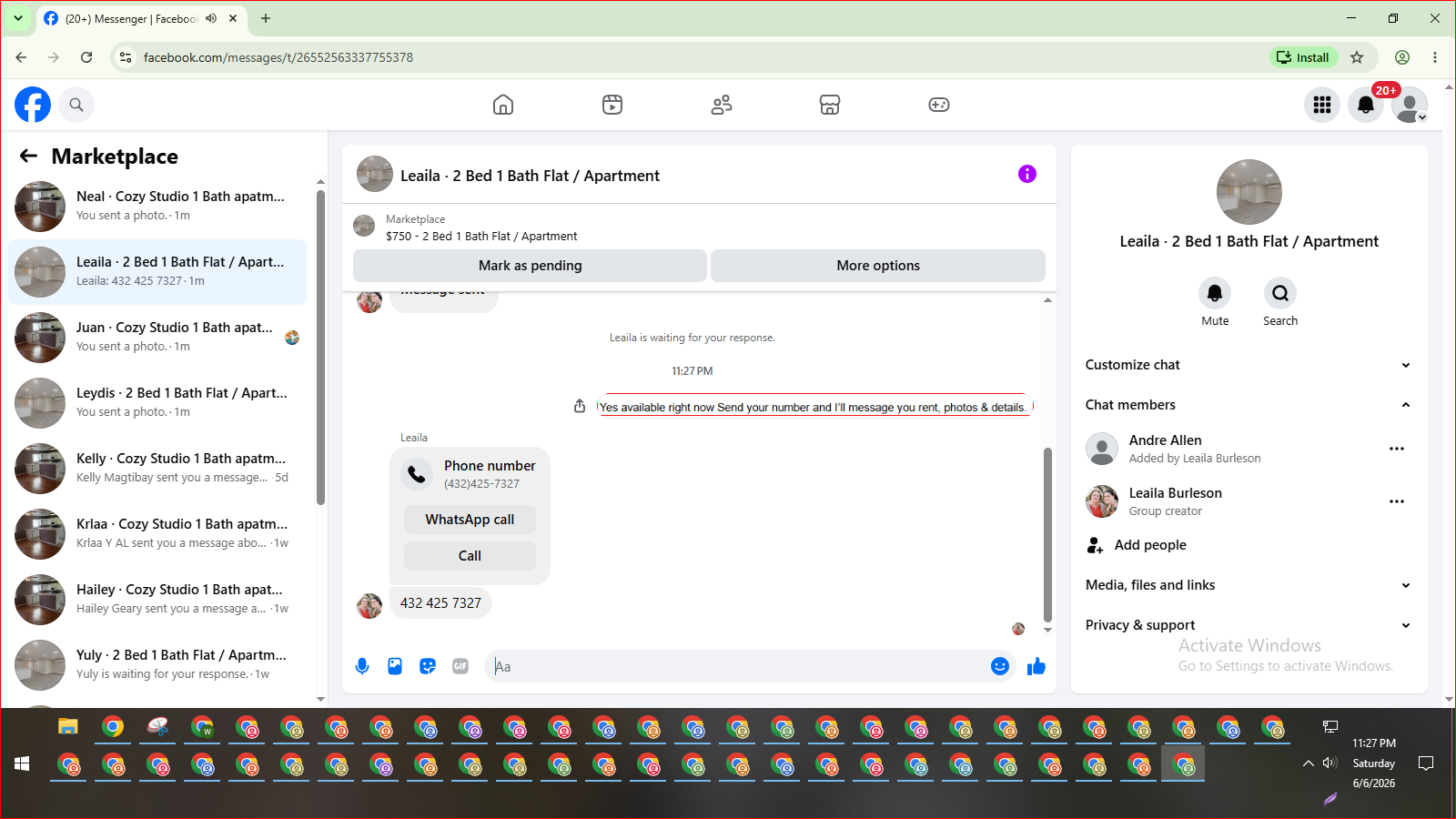Click Mark as pending button
Image resolution: width=1456 pixels, height=819 pixels.
[x=530, y=266]
